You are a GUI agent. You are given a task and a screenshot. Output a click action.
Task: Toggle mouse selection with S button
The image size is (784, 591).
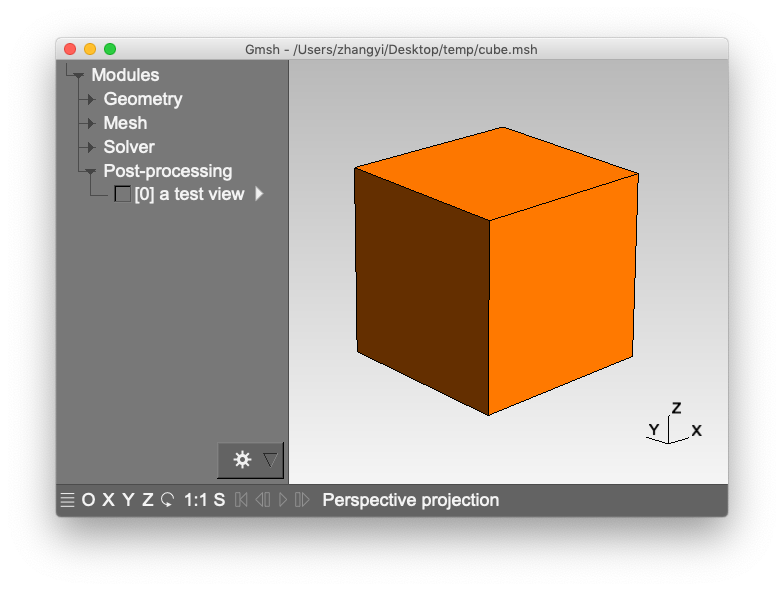click(219, 500)
